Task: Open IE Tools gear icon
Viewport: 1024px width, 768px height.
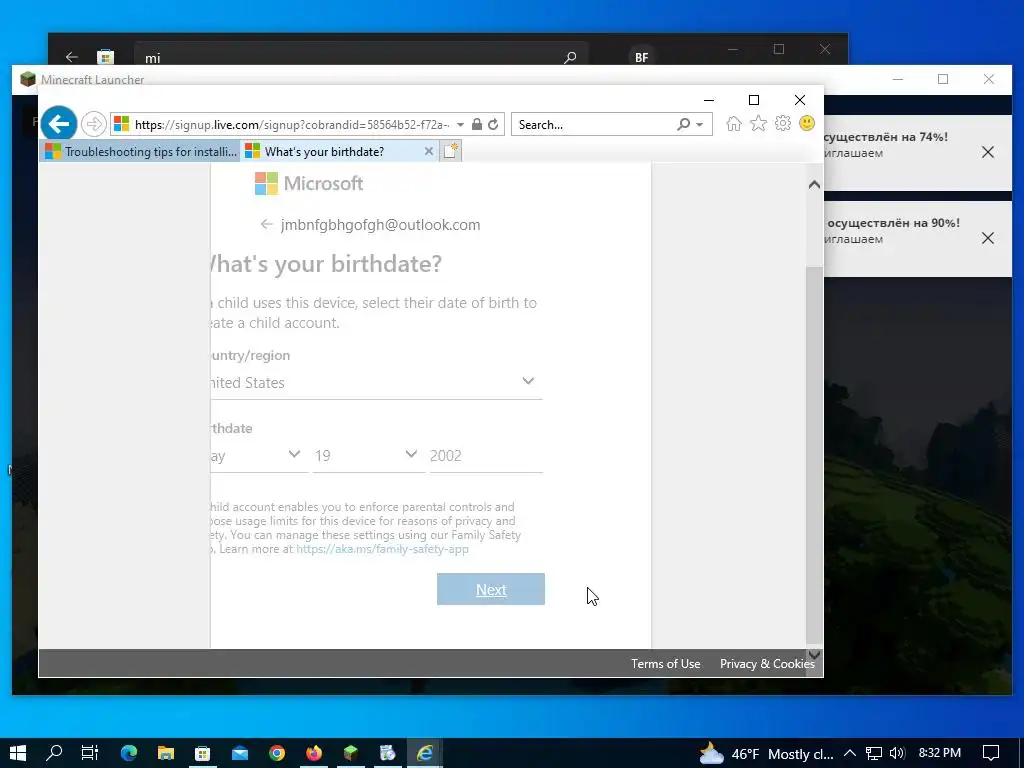Action: pos(782,123)
